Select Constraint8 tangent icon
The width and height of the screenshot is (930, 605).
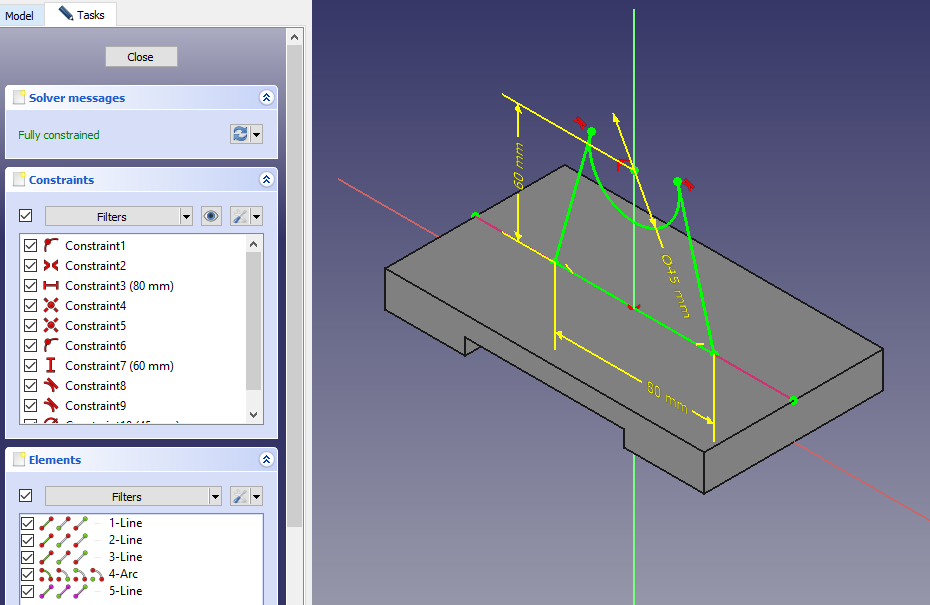pos(52,386)
